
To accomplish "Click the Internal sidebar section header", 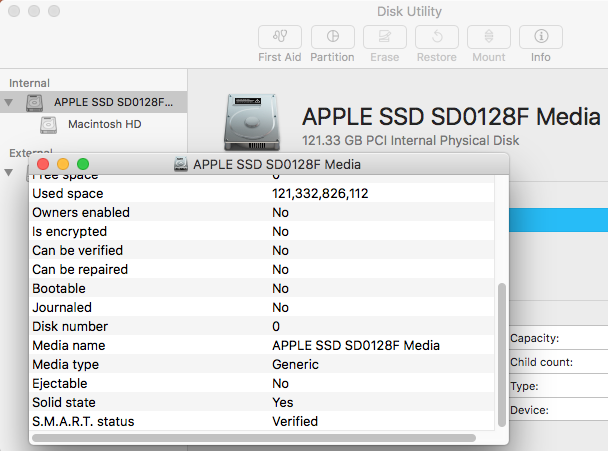I will pos(29,83).
